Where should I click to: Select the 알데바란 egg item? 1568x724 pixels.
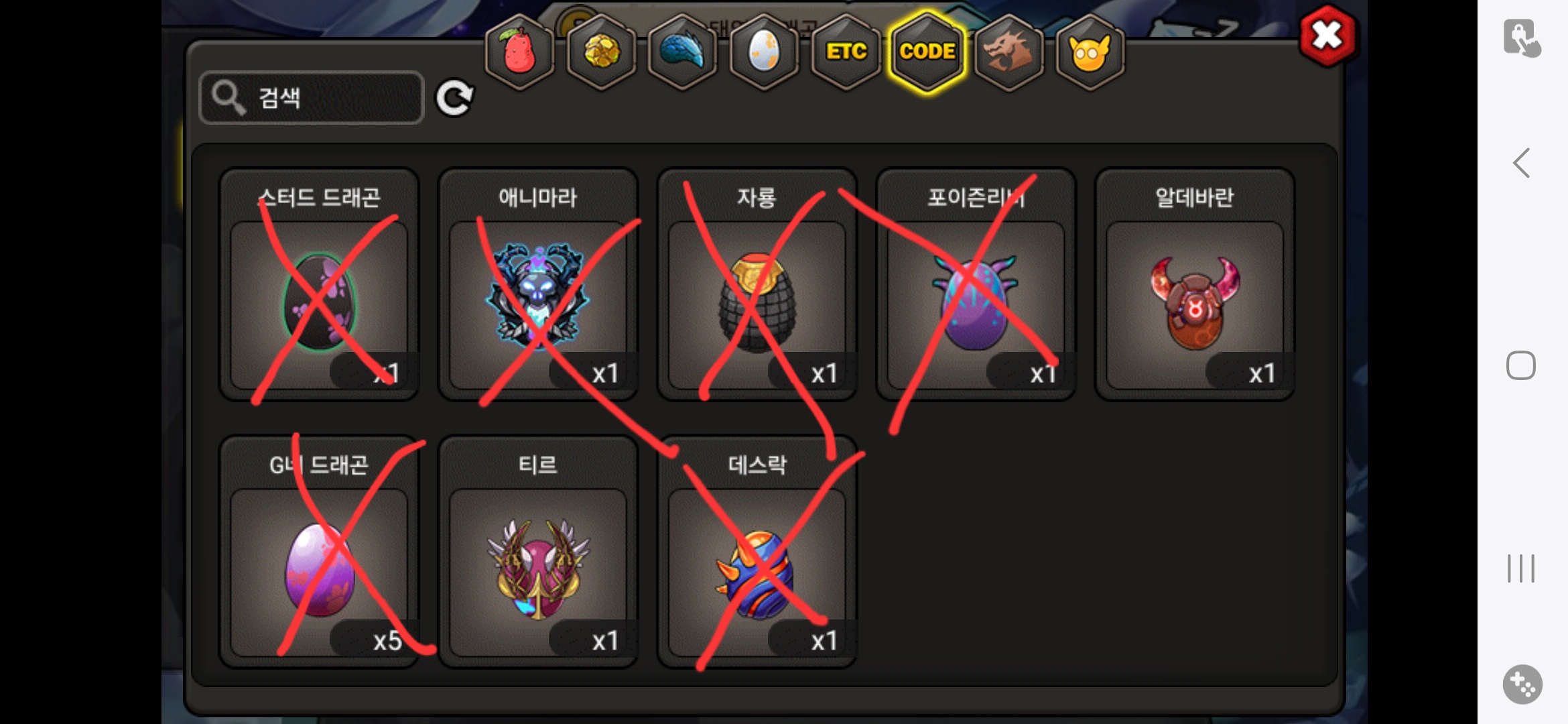[1194, 284]
